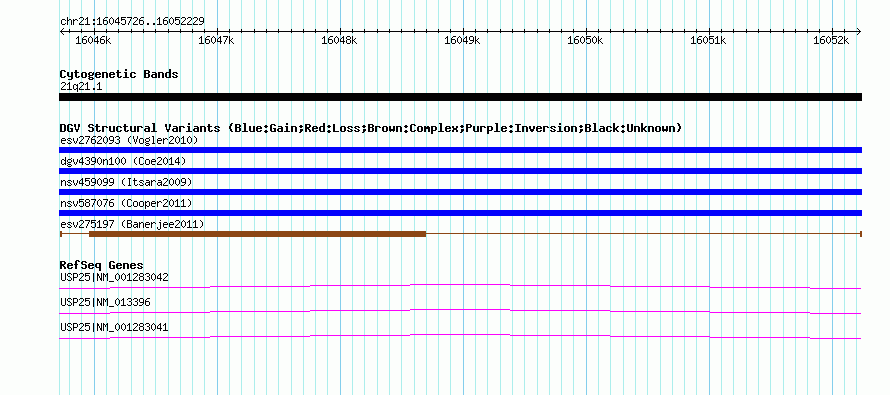Open variant esv275197 (Banerjee2011) label
Image resolution: width=890 pixels, height=395 pixels.
click(x=132, y=224)
